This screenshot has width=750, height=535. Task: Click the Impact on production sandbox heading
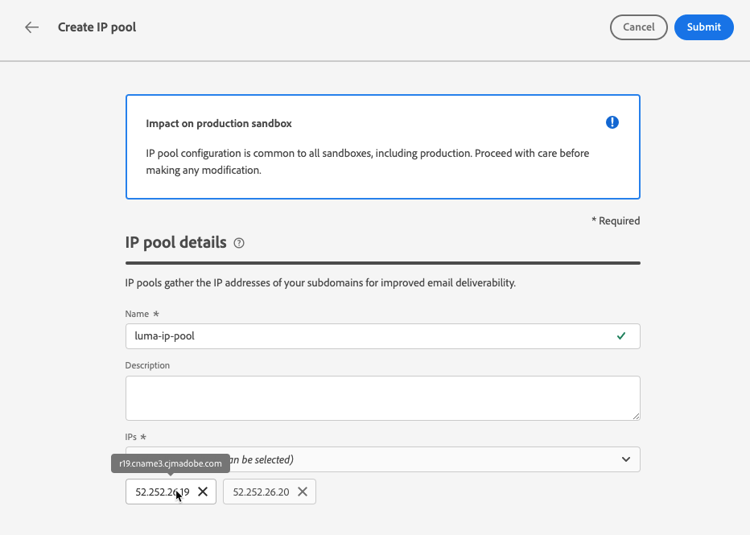pyautogui.click(x=219, y=124)
